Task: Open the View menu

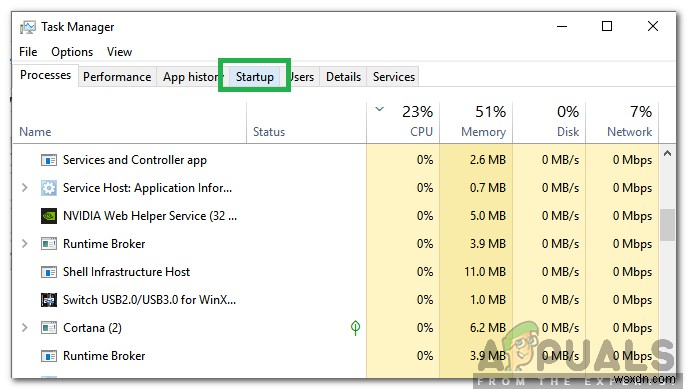Action: click(119, 52)
